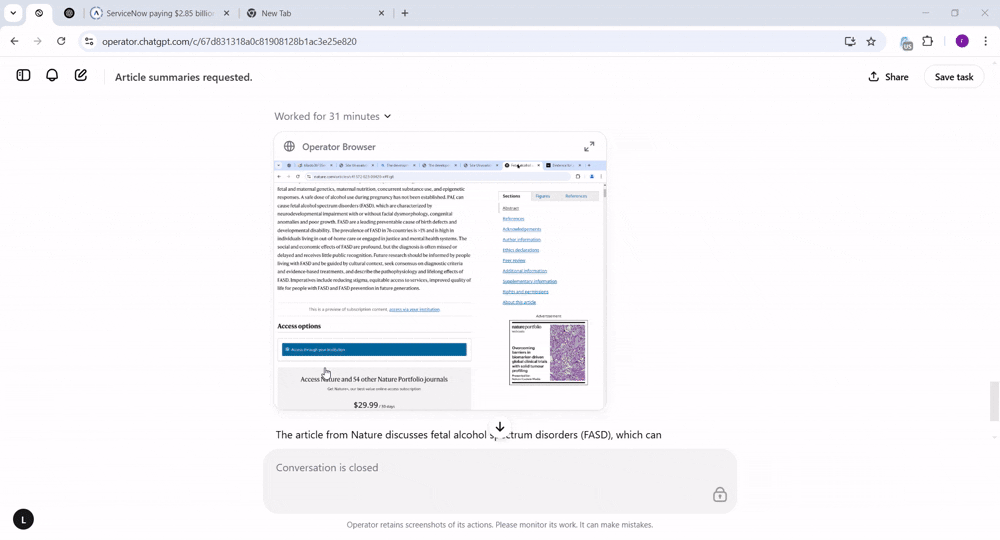Open site information icon in address bar
Image resolution: width=1000 pixels, height=540 pixels.
point(89,41)
